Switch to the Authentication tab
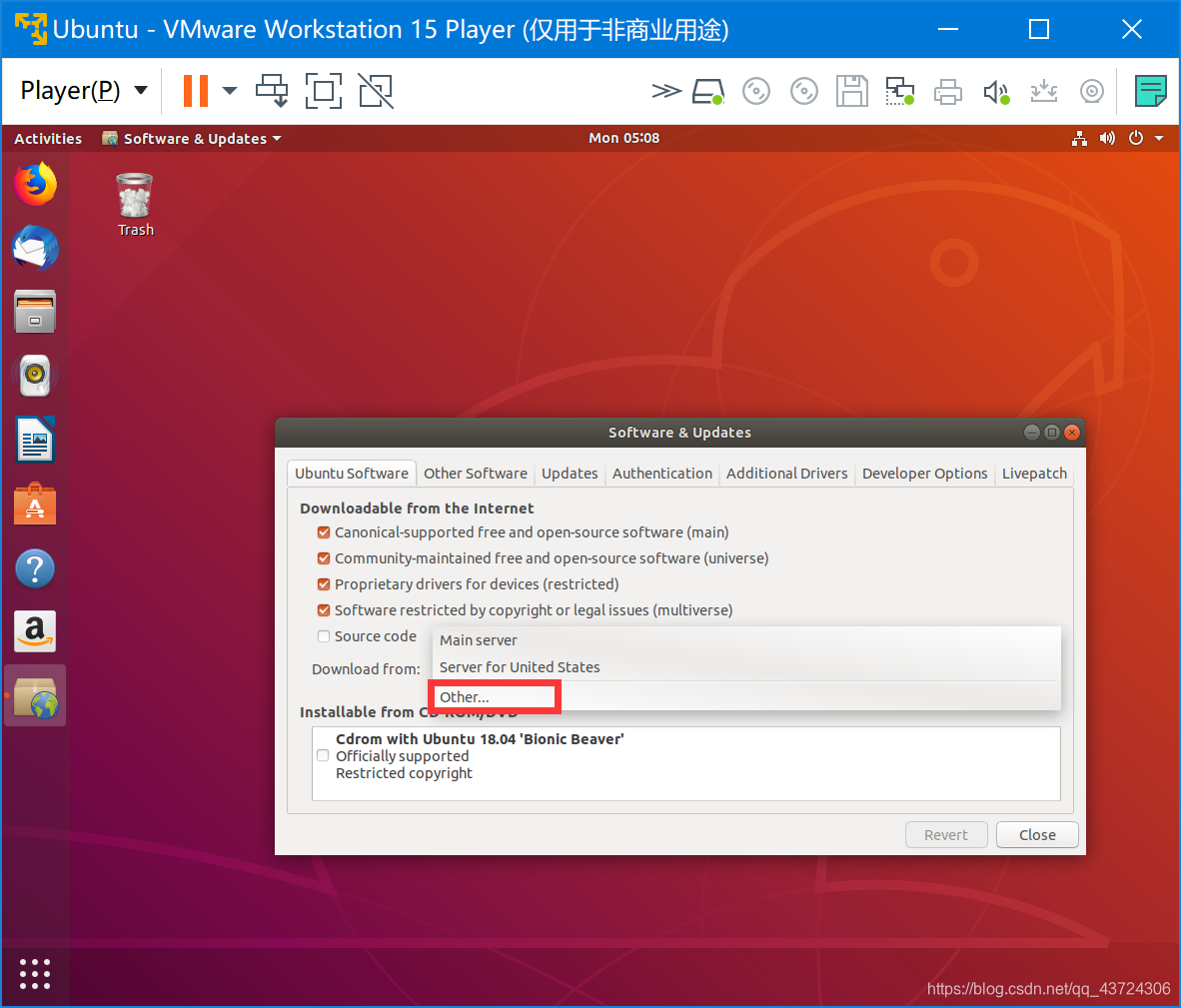1181x1008 pixels. 662,473
